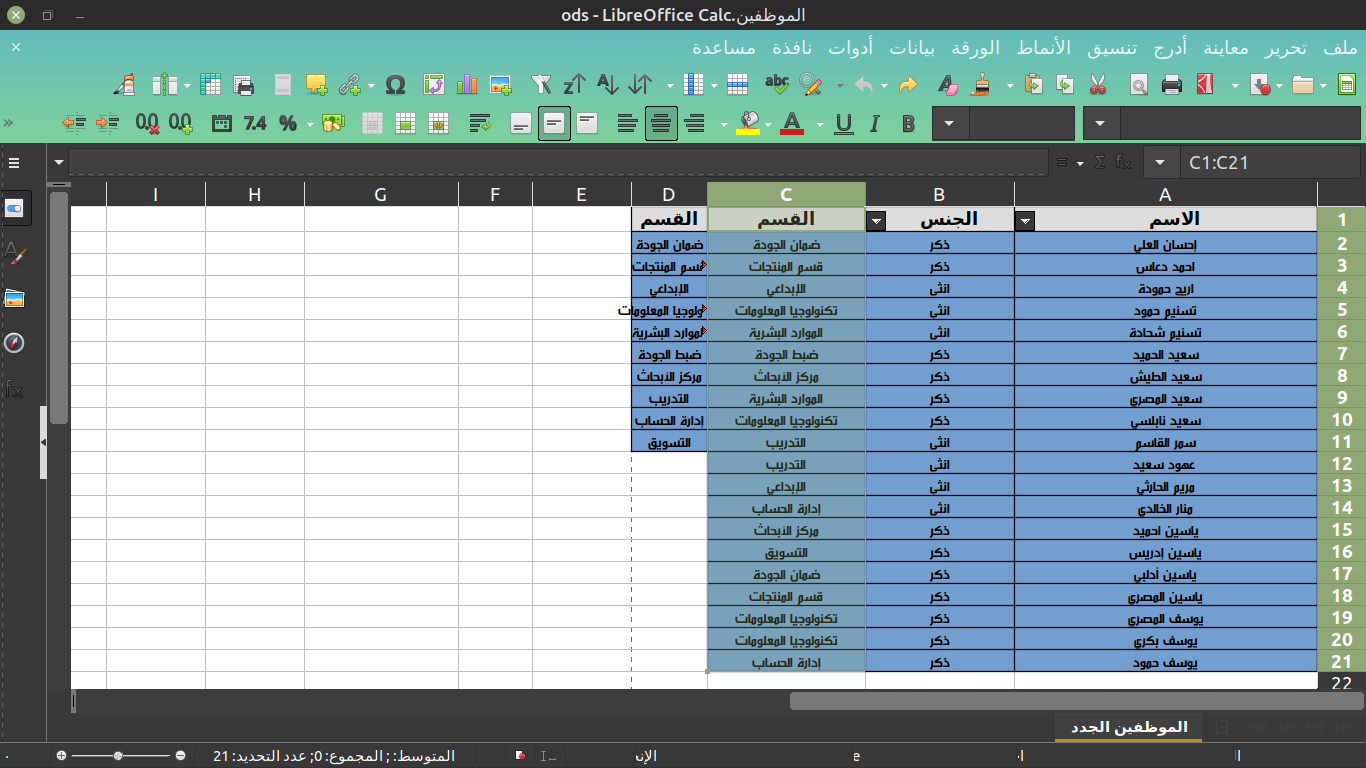Viewport: 1366px width, 768px height.
Task: Toggle Italic formatting
Action: [875, 123]
